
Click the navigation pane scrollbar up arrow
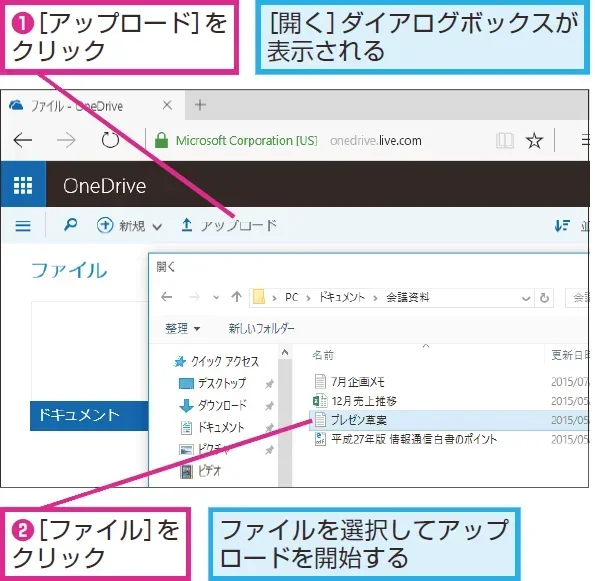coord(285,353)
